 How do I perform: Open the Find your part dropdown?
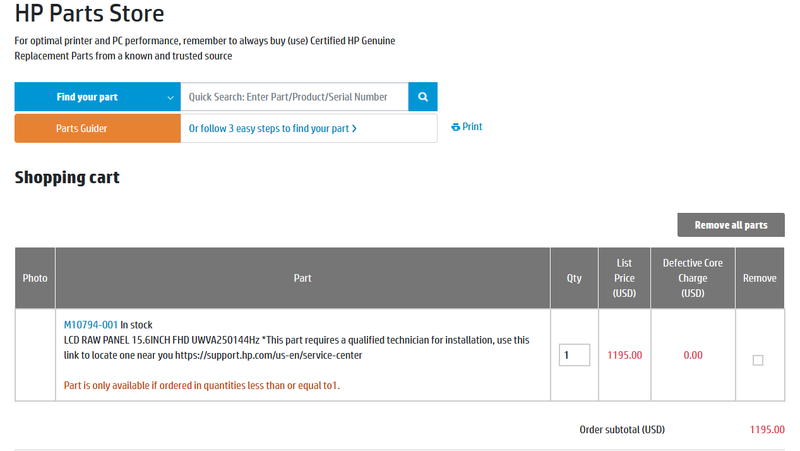(x=97, y=96)
